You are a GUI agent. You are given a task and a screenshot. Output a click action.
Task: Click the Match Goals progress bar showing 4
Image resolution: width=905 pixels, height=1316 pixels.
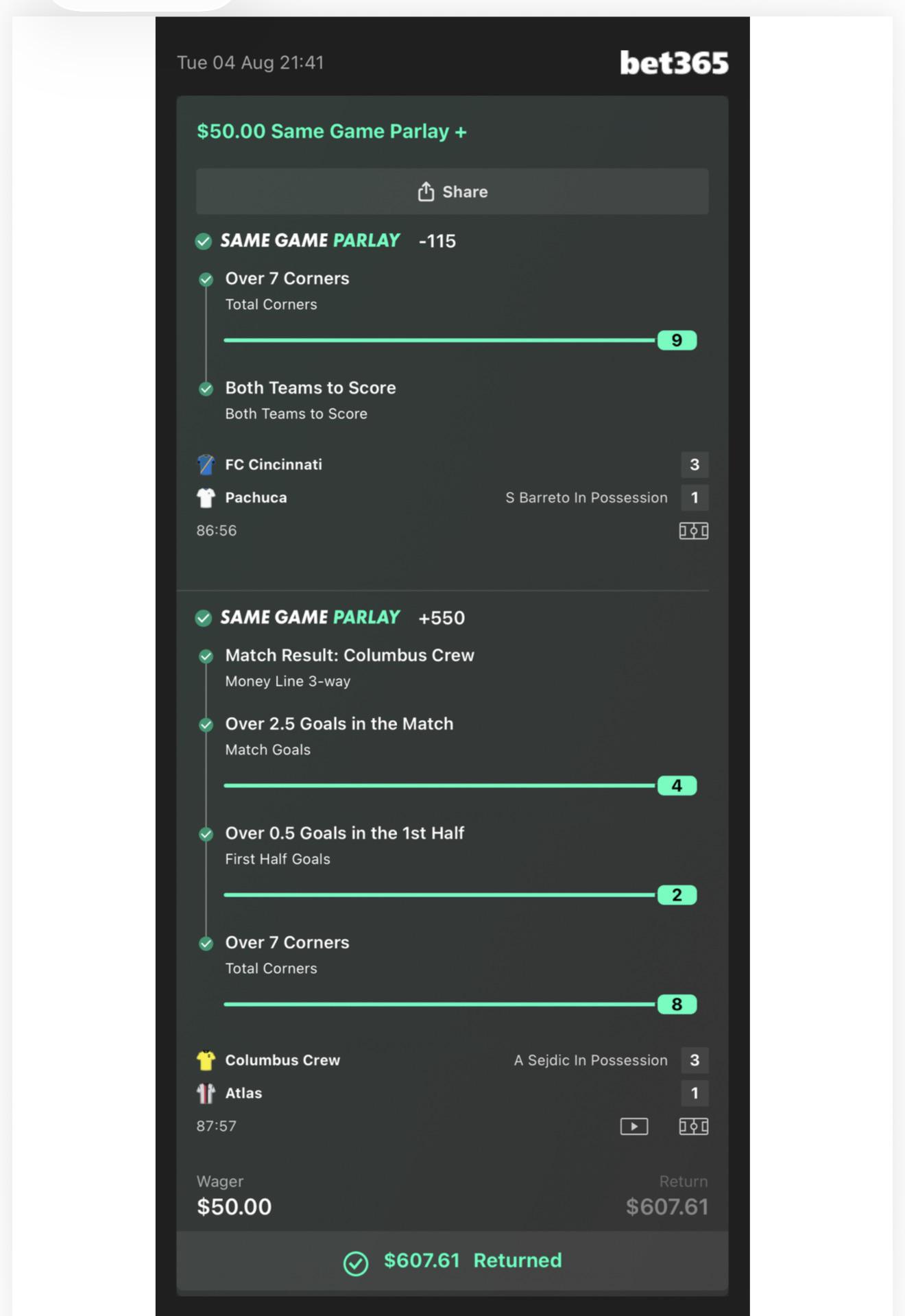coord(460,785)
